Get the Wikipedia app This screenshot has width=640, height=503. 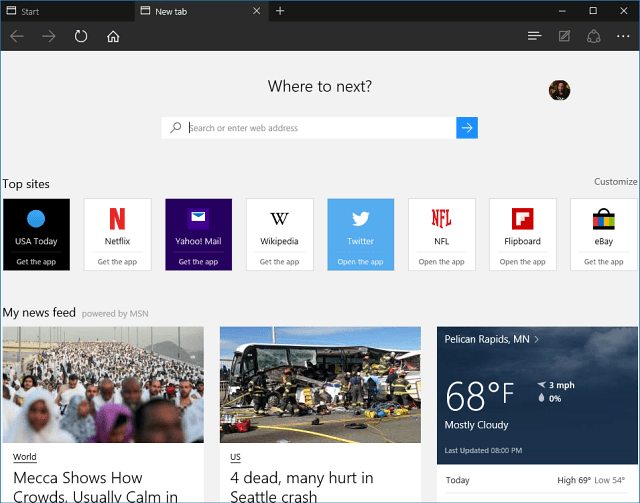coord(279,262)
